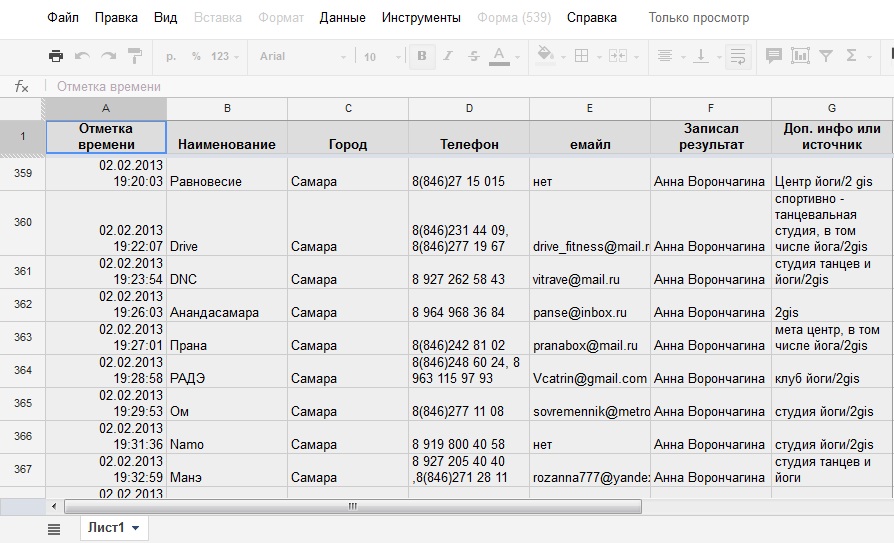The image size is (894, 543).
Task: Select the Paint format roller icon
Action: tap(135, 56)
